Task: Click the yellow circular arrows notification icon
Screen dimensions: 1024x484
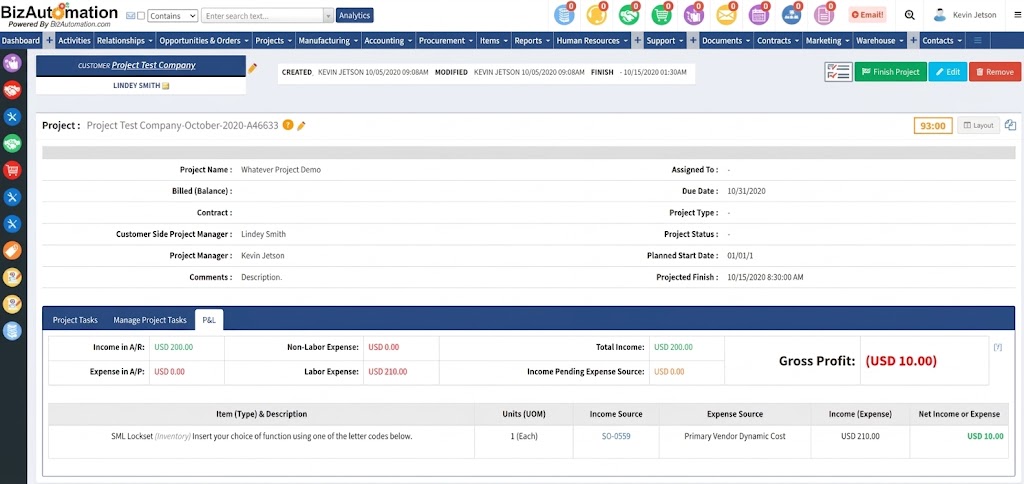Action: pyautogui.click(x=596, y=14)
